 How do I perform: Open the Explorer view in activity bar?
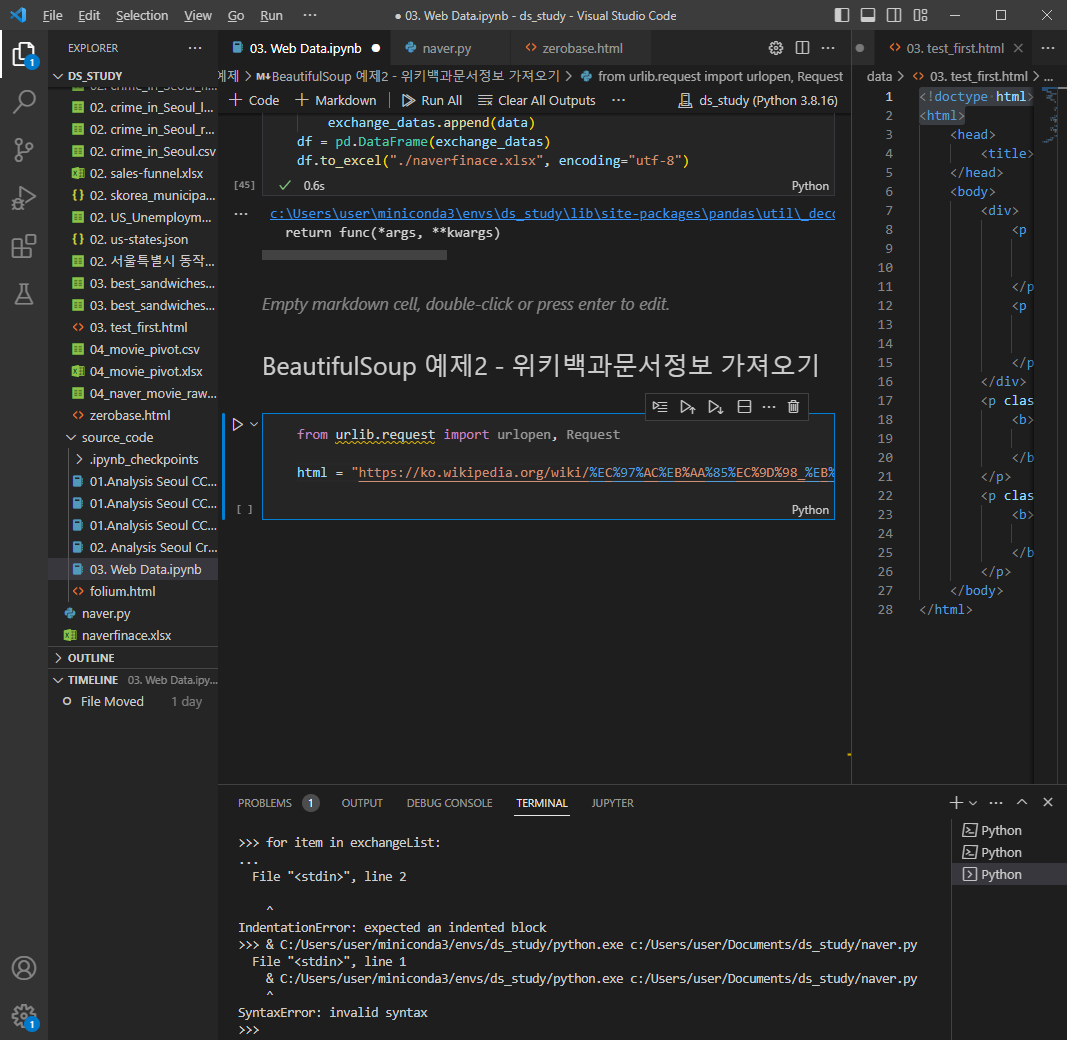[24, 54]
